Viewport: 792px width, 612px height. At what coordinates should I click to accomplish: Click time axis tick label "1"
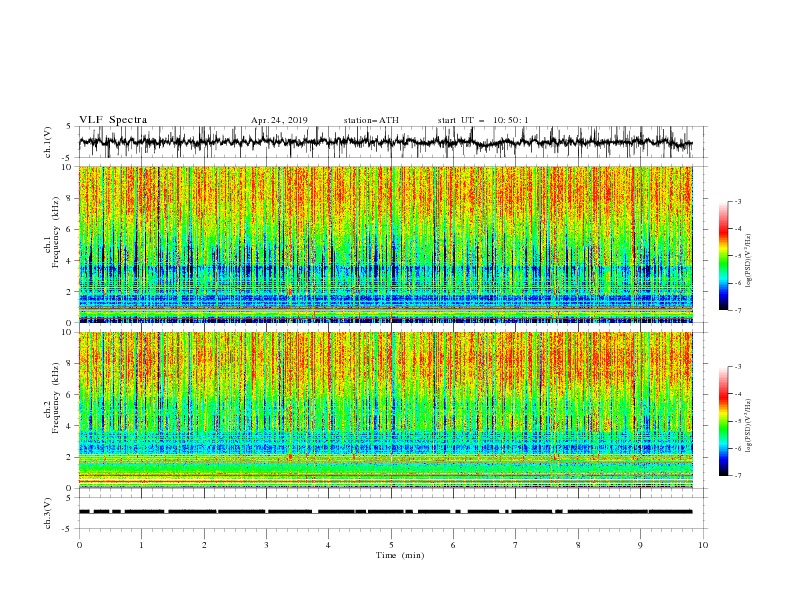click(141, 545)
